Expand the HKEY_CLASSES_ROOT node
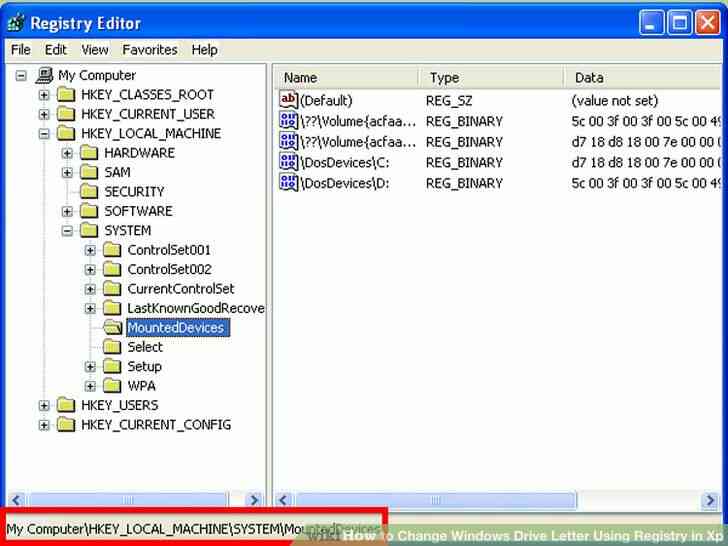728x546 pixels. pyautogui.click(x=44, y=95)
